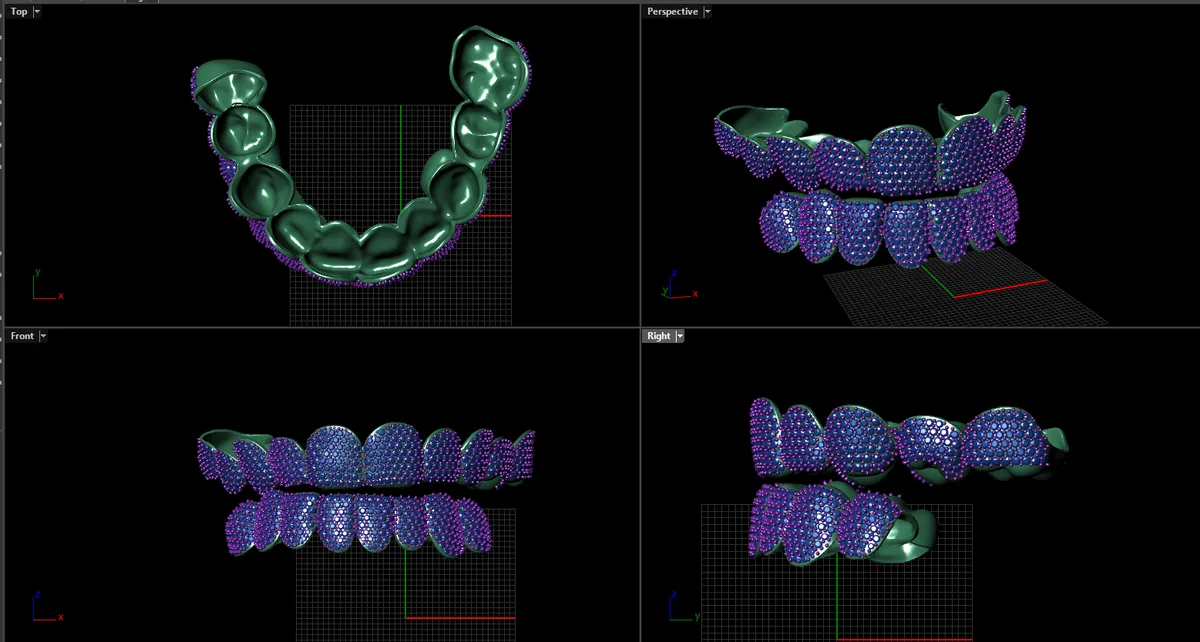Open the Top viewport dropdown arrow menu
This screenshot has height=642, width=1200.
[37, 12]
